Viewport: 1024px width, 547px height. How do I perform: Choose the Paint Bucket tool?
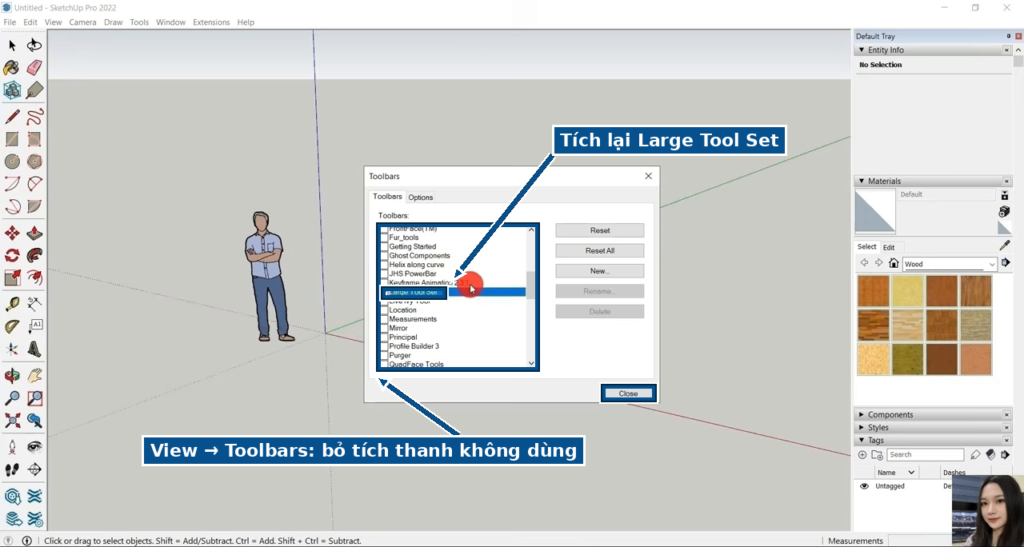12,67
